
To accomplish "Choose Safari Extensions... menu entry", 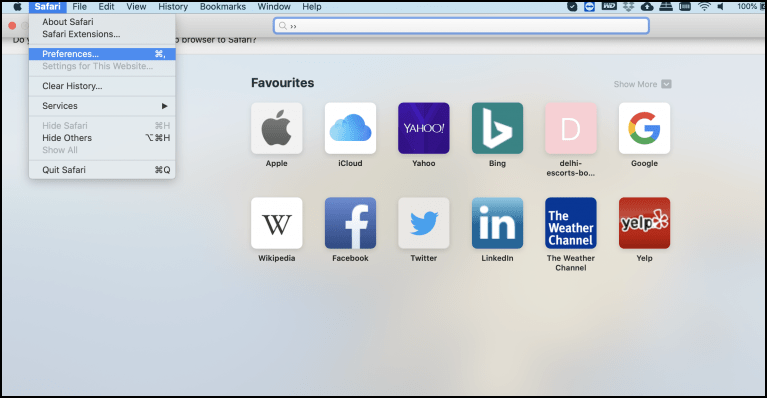I will 102,34.
